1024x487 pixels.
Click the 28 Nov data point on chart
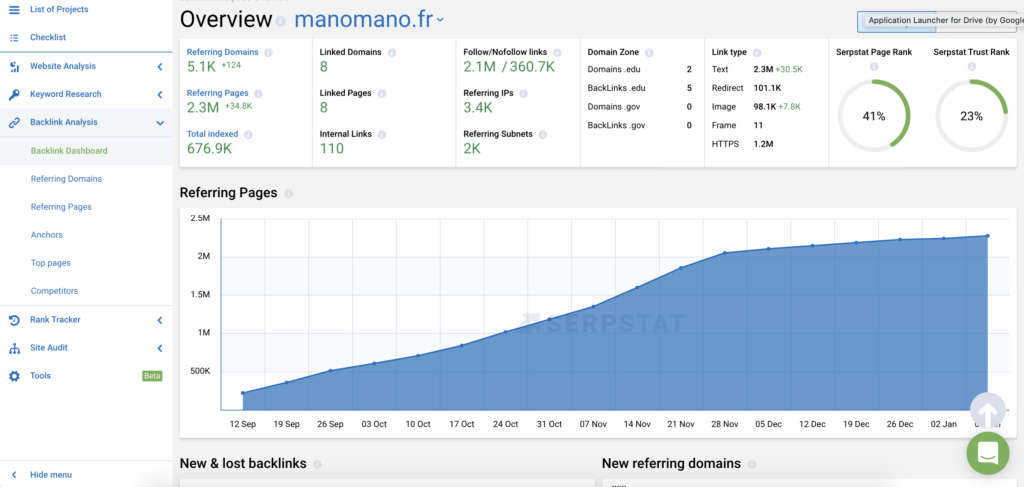[724, 253]
